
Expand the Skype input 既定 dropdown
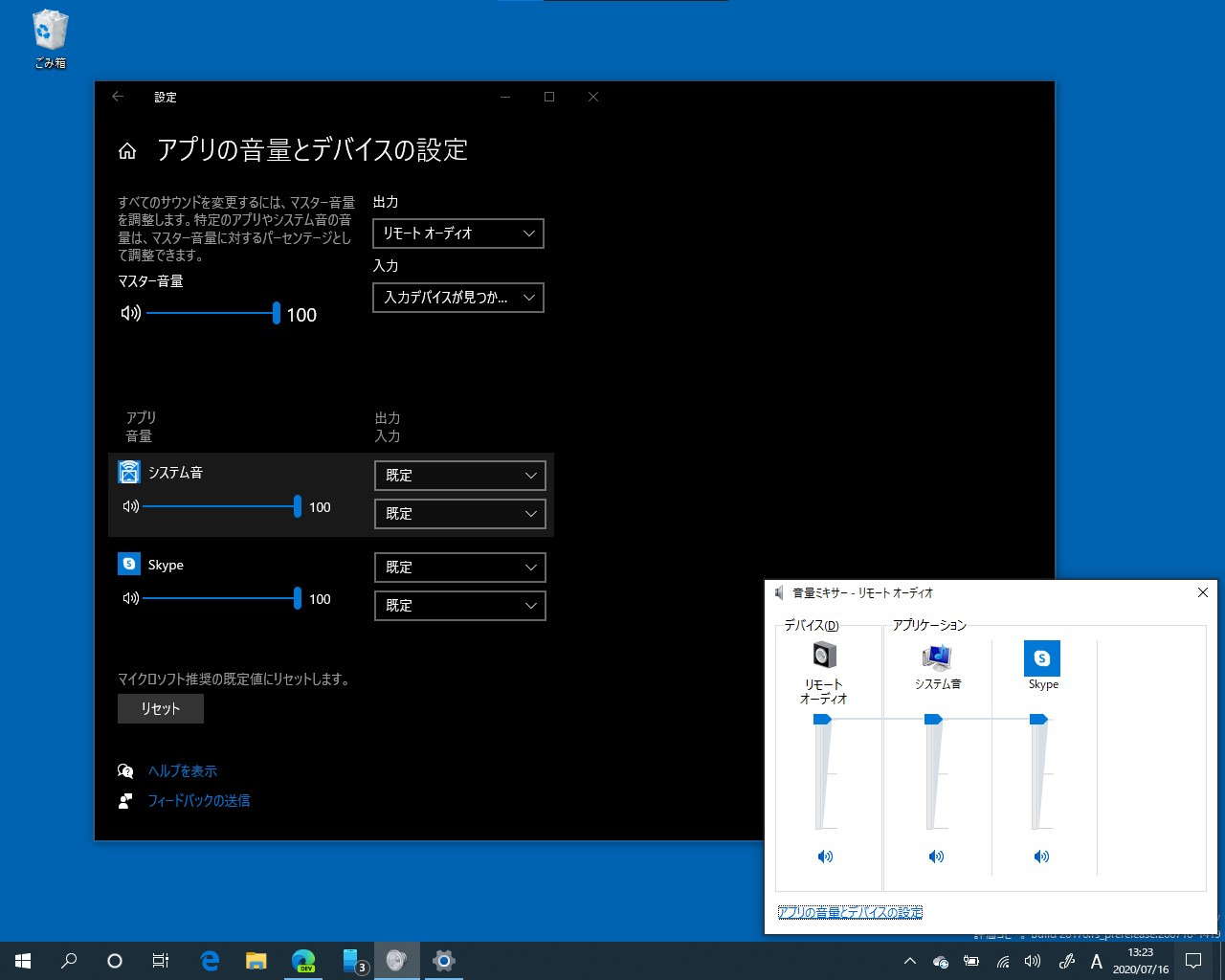[x=460, y=606]
